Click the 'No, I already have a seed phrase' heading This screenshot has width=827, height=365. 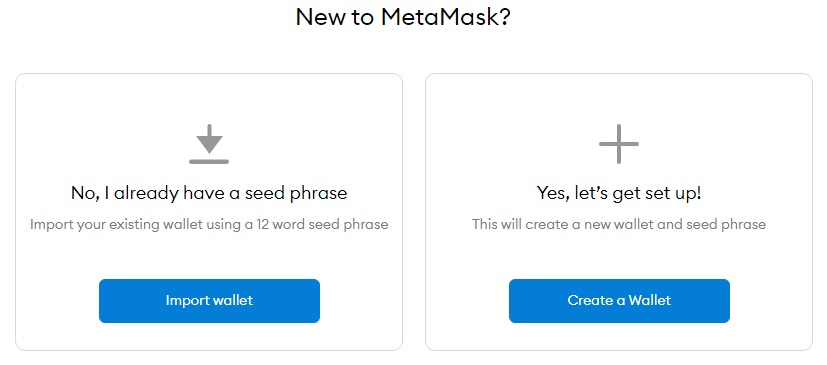[209, 193]
